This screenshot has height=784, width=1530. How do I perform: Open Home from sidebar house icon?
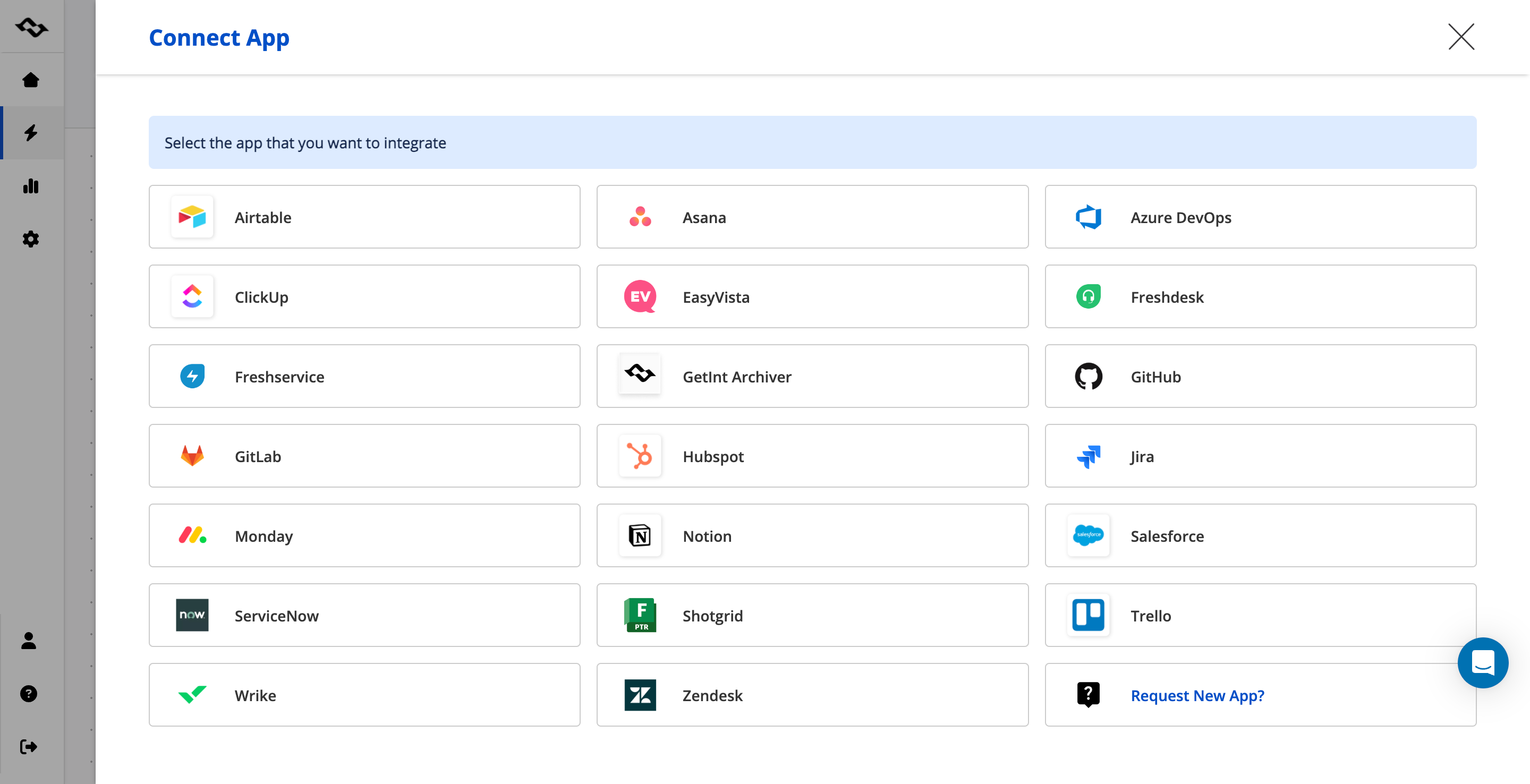[x=31, y=80]
